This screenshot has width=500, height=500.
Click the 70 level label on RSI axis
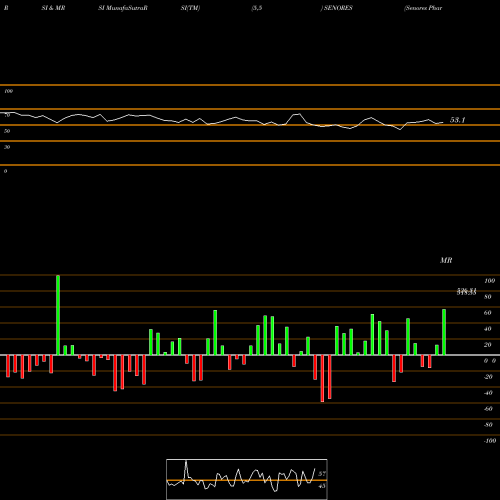coord(7,115)
